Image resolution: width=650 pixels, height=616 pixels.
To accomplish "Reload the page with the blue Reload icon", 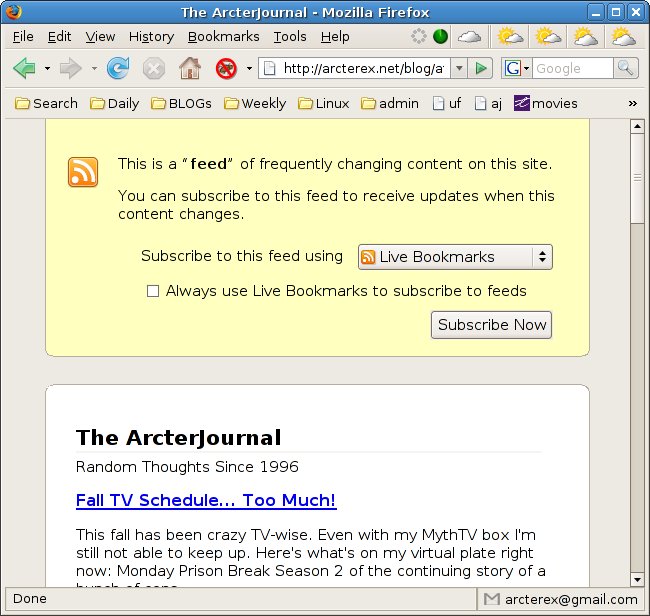I will click(118, 68).
